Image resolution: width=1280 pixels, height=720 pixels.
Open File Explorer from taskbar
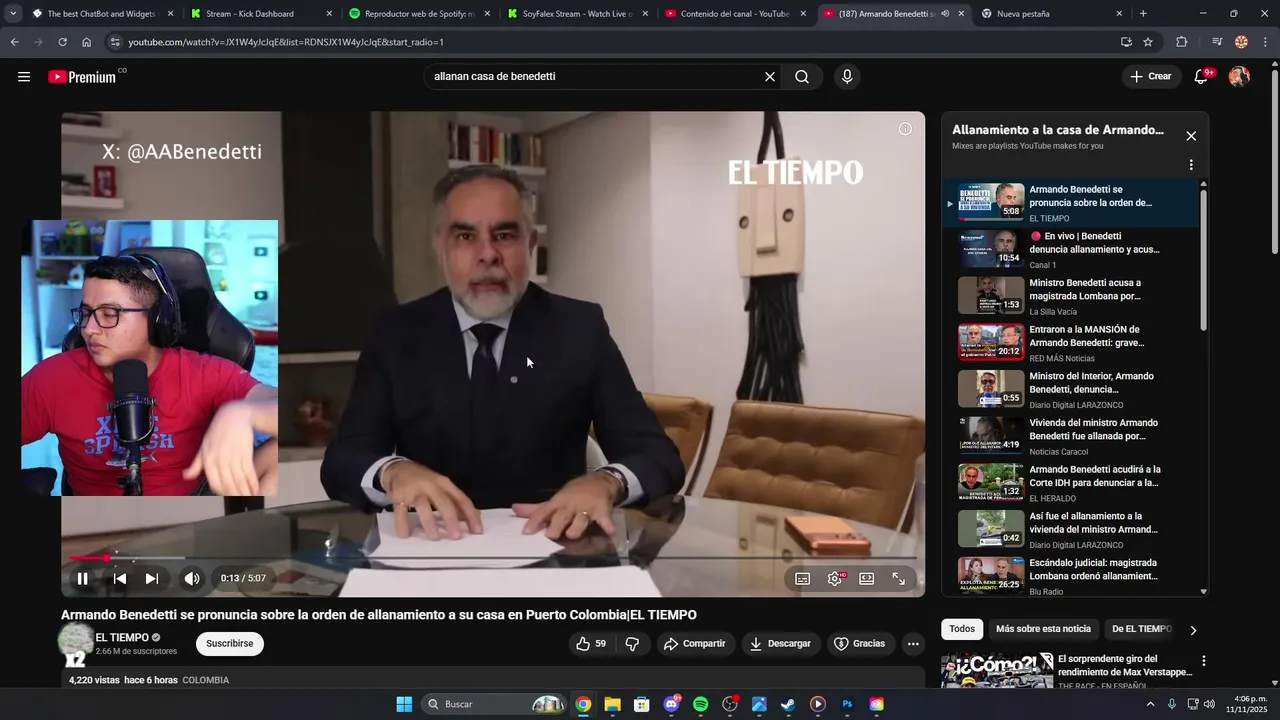[x=612, y=704]
